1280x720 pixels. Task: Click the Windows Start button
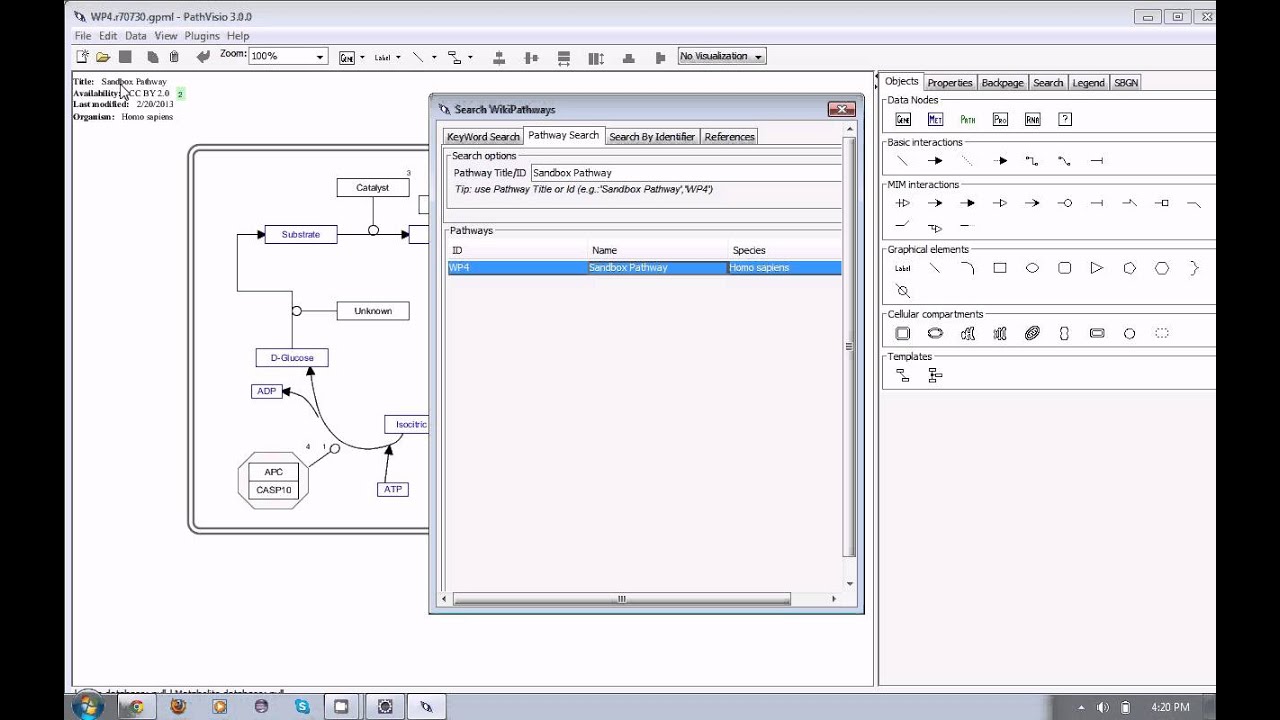click(x=87, y=706)
